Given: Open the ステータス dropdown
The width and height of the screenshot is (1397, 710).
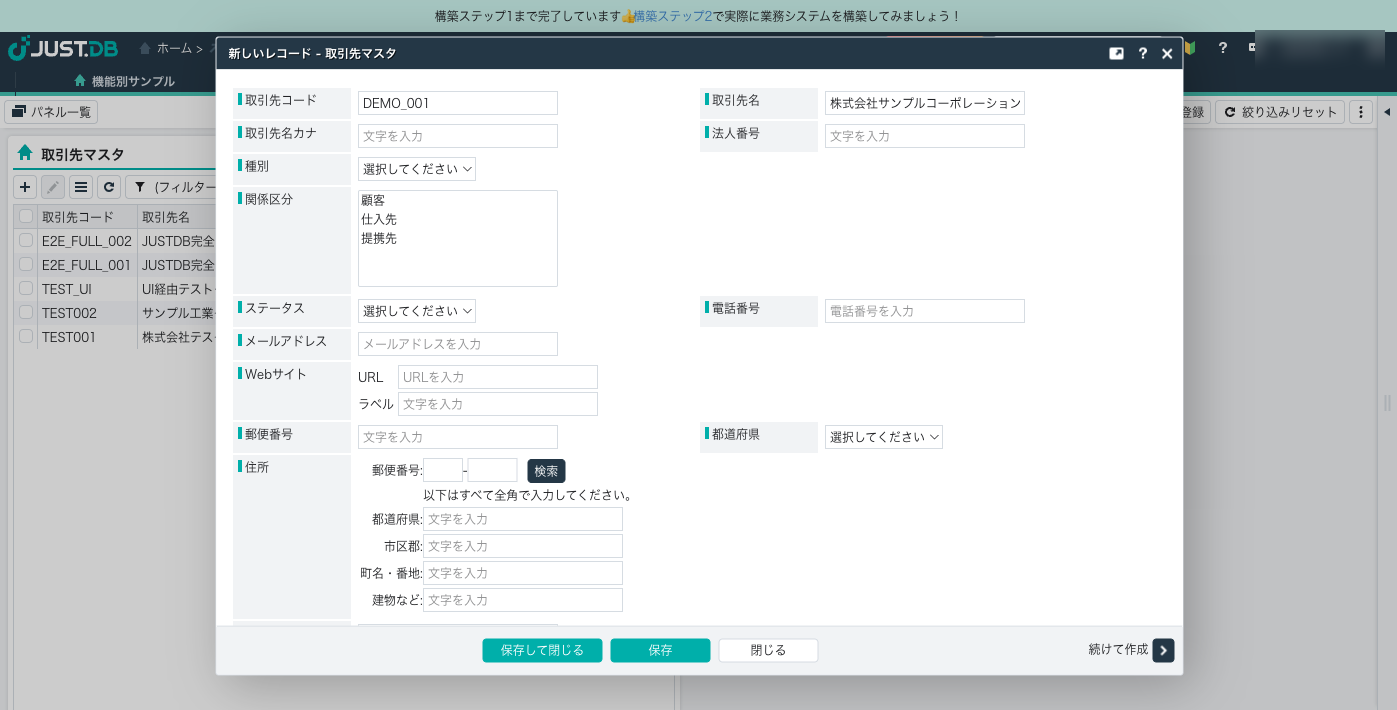Looking at the screenshot, I should coord(417,311).
